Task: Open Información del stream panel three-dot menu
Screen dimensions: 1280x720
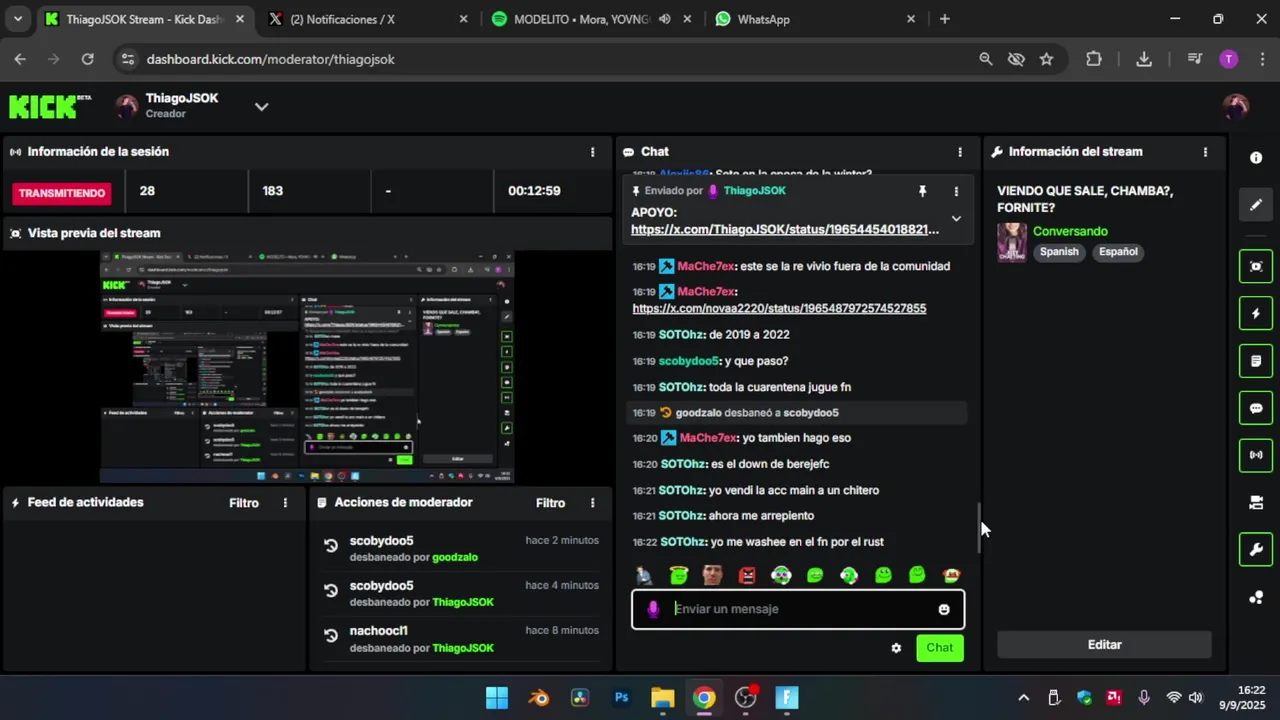Action: click(1205, 152)
